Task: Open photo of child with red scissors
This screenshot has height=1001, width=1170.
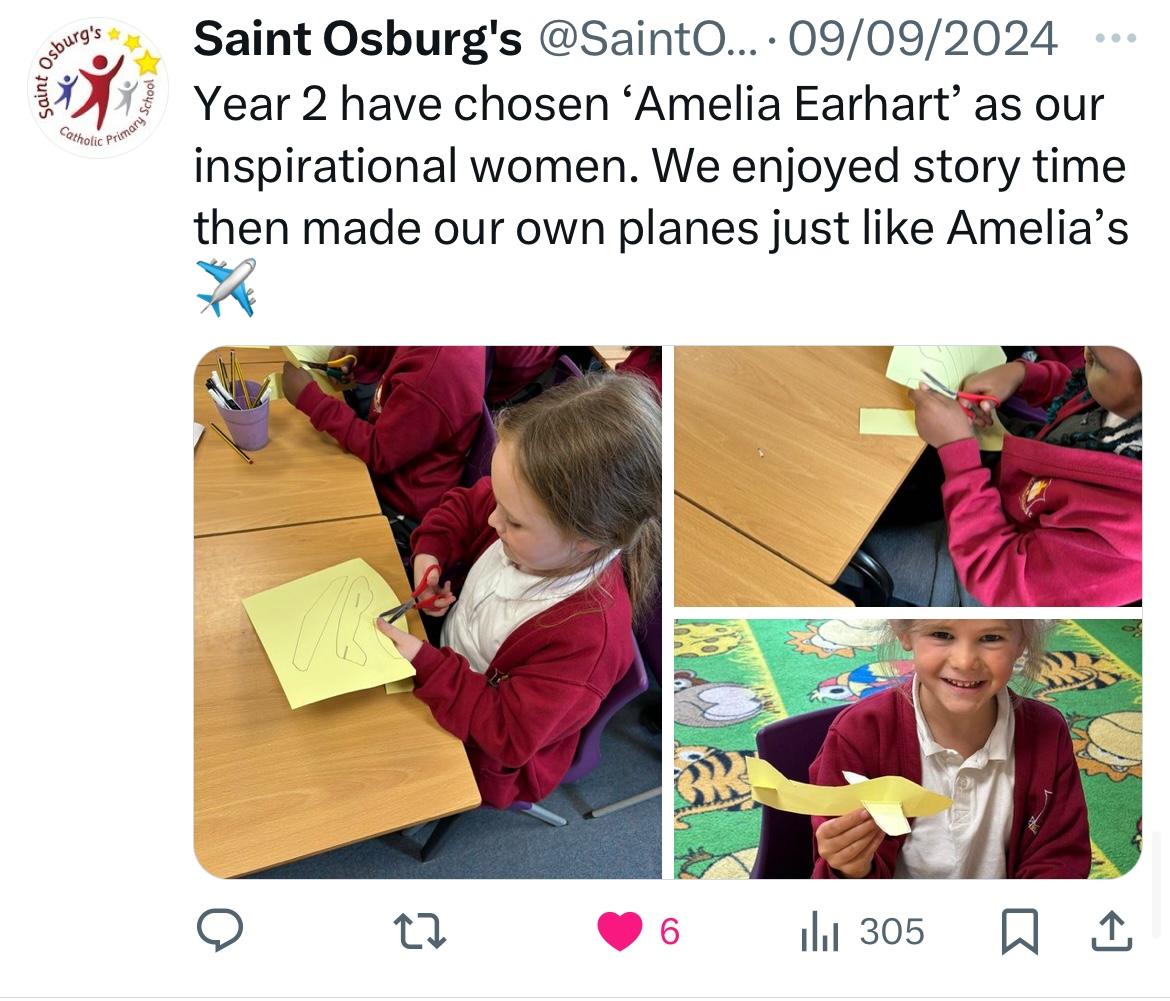Action: 908,476
